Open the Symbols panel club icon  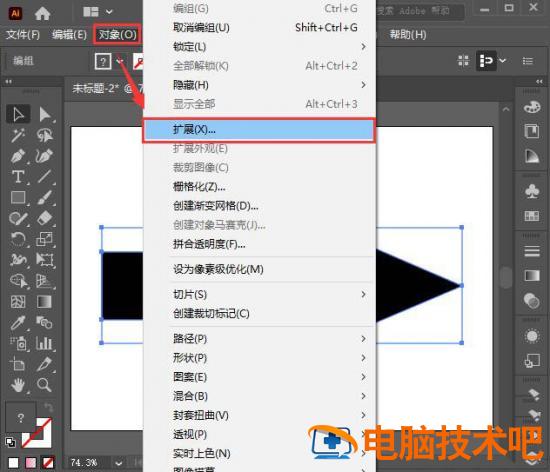532,191
